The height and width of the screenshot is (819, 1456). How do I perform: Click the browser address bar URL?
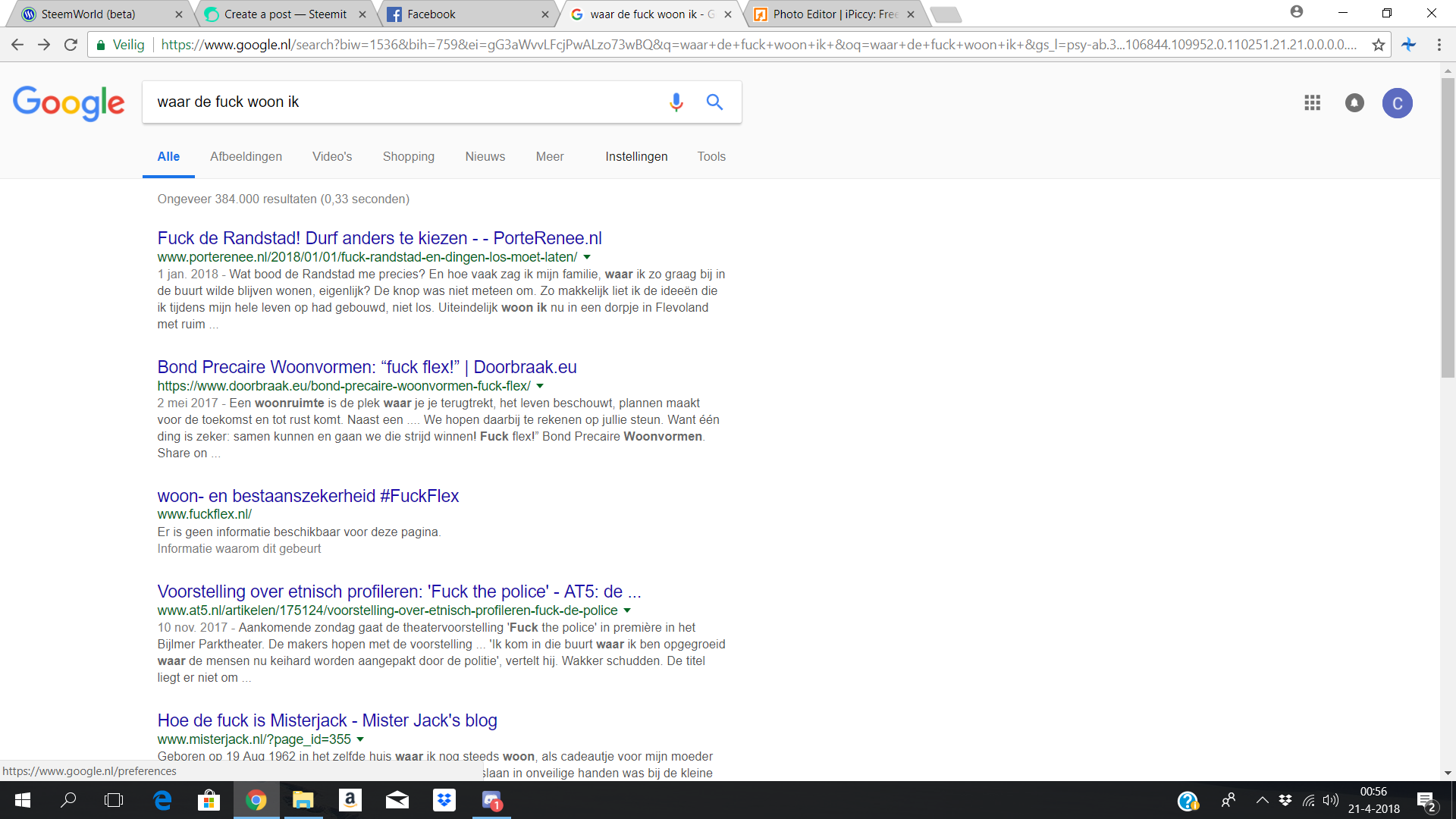tap(758, 45)
